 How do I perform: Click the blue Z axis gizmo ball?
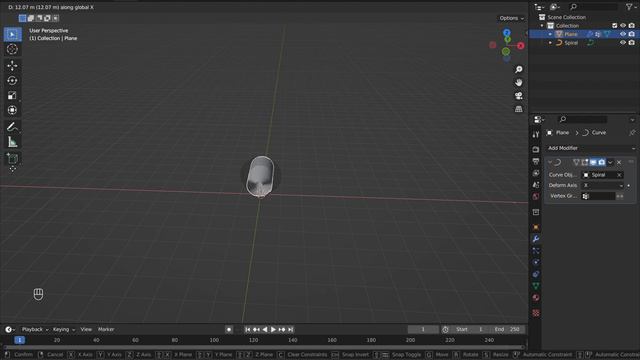point(507,33)
